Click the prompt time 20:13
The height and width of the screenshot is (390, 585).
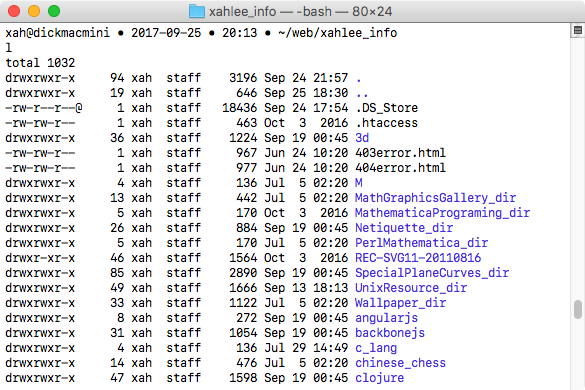(x=240, y=33)
